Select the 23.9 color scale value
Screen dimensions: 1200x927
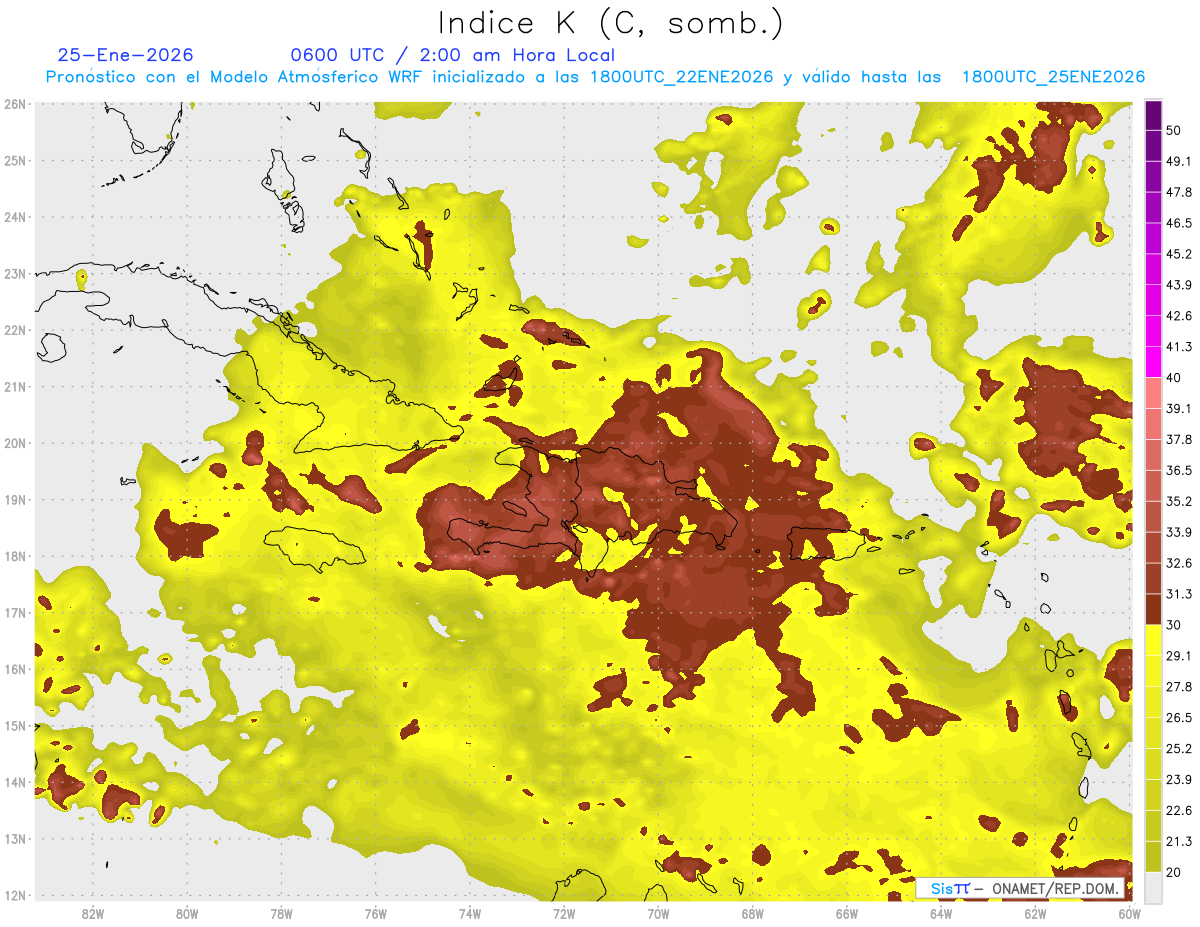[x=1178, y=779]
